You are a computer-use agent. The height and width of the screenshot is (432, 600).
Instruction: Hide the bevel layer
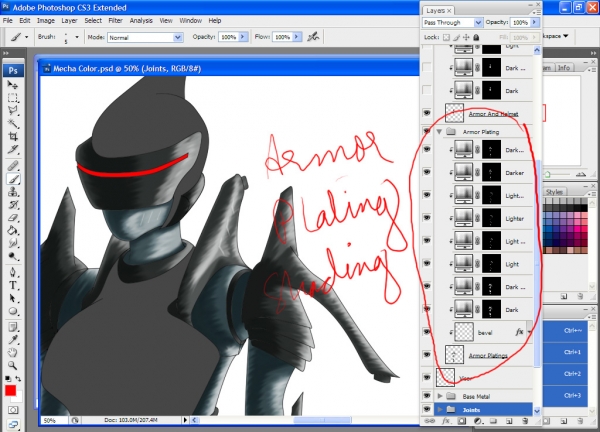427,332
